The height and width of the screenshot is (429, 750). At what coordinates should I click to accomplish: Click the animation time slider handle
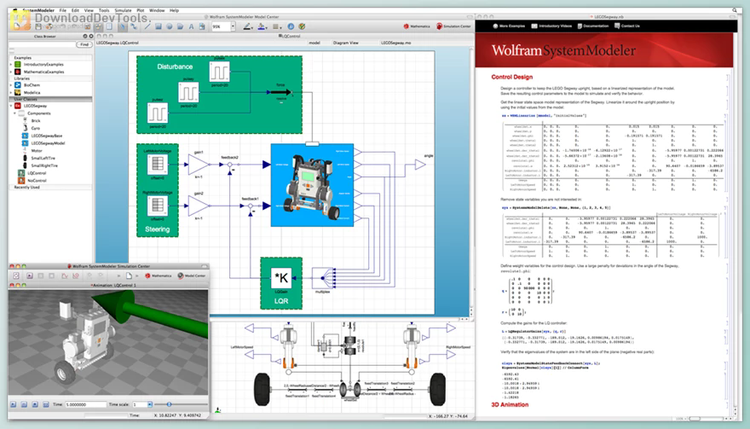pyautogui.click(x=169, y=405)
